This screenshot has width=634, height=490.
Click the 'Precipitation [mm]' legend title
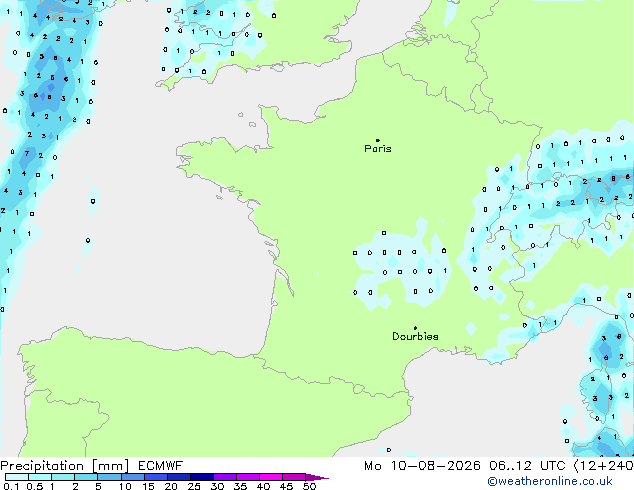[x=65, y=466]
